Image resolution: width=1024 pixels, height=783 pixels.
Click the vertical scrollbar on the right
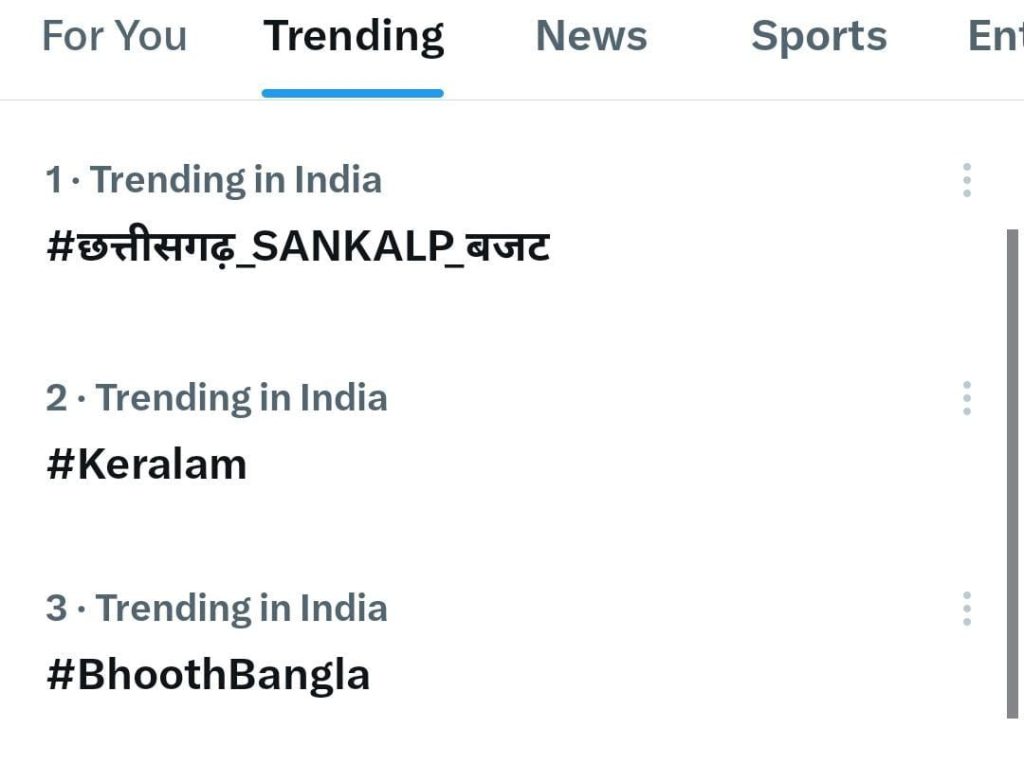1012,472
